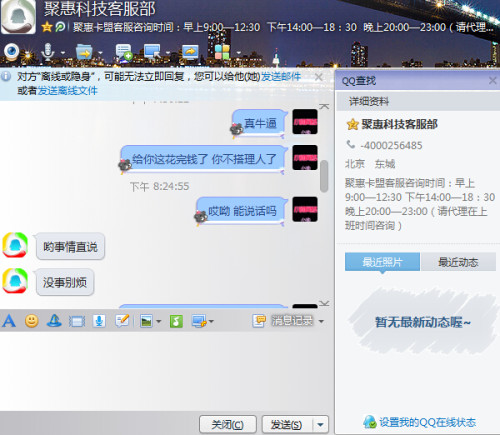Open the handwriting input notepad icon
The image size is (500, 435).
pos(122,321)
